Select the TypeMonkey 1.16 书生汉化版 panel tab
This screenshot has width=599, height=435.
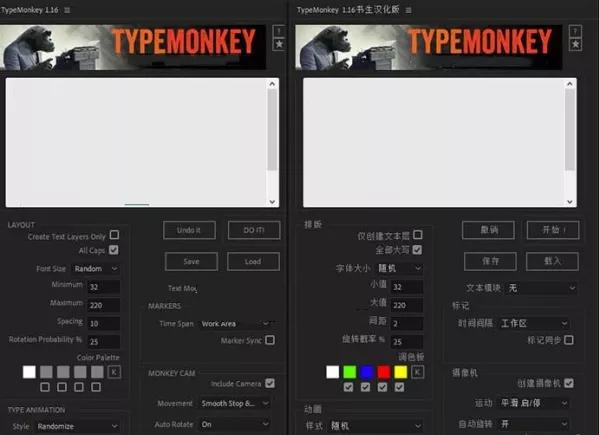[348, 10]
